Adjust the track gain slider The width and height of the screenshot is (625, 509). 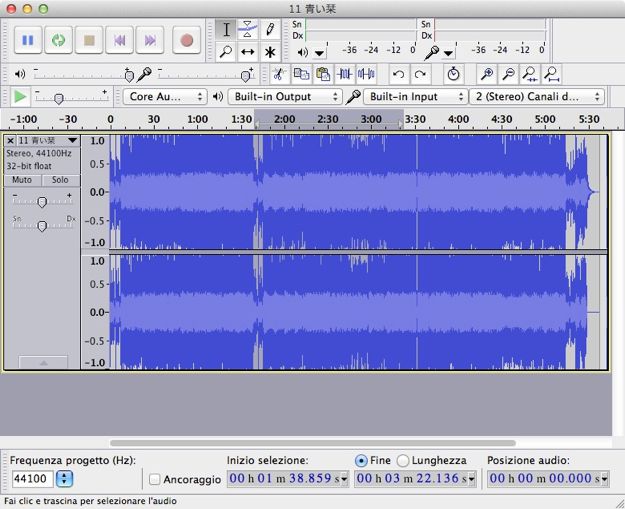(x=42, y=202)
